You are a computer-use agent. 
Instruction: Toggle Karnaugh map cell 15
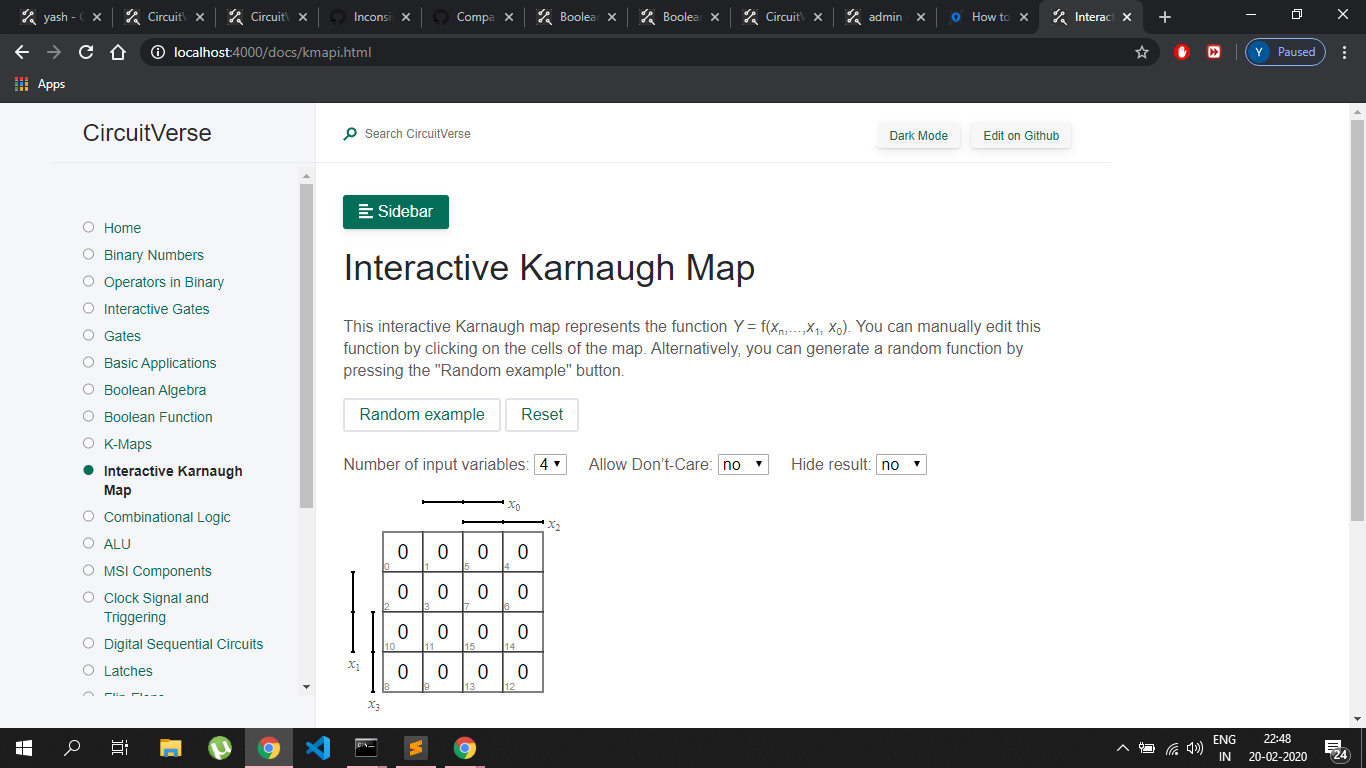point(482,632)
